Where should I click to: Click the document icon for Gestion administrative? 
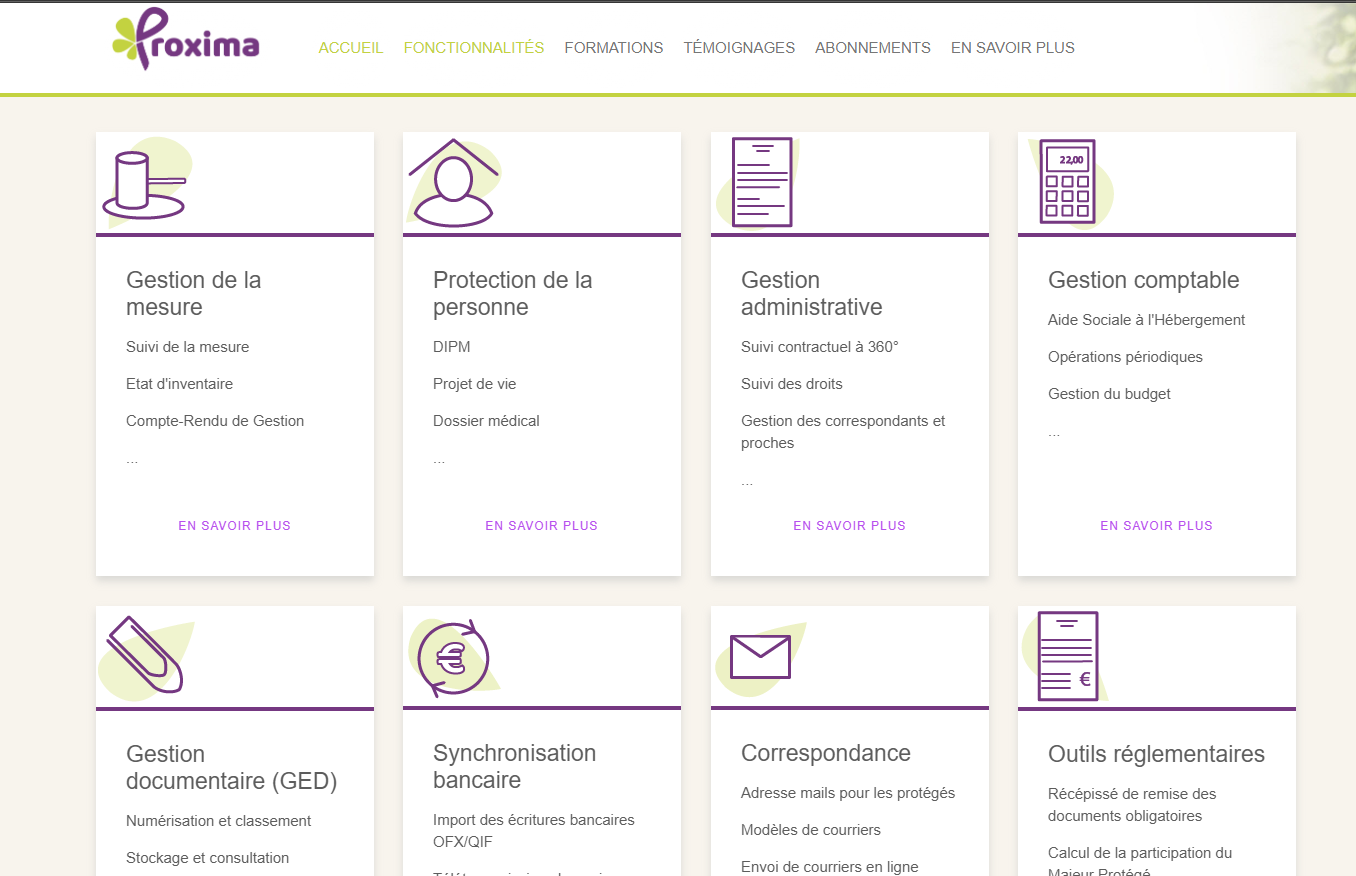tap(761, 182)
